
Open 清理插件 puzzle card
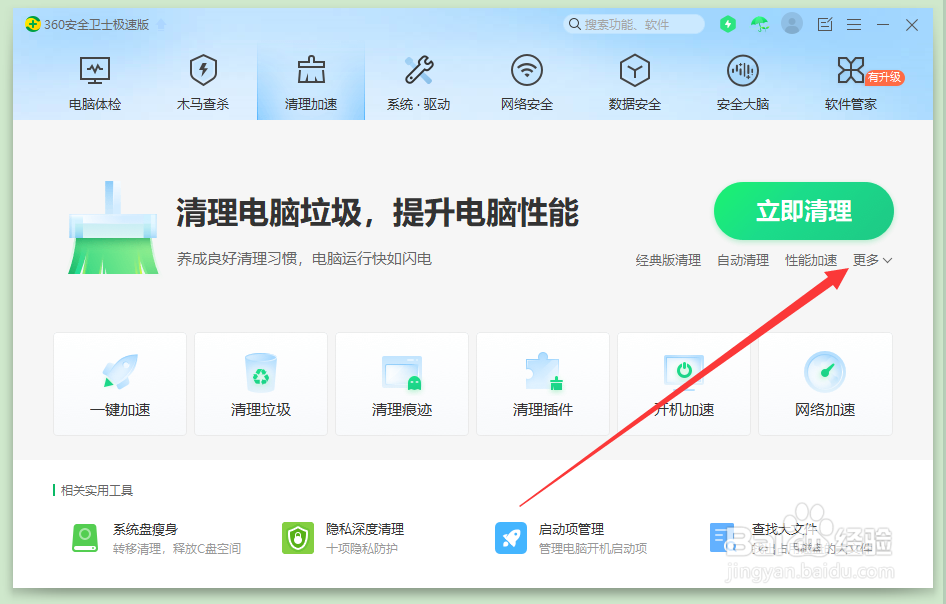pyautogui.click(x=543, y=384)
